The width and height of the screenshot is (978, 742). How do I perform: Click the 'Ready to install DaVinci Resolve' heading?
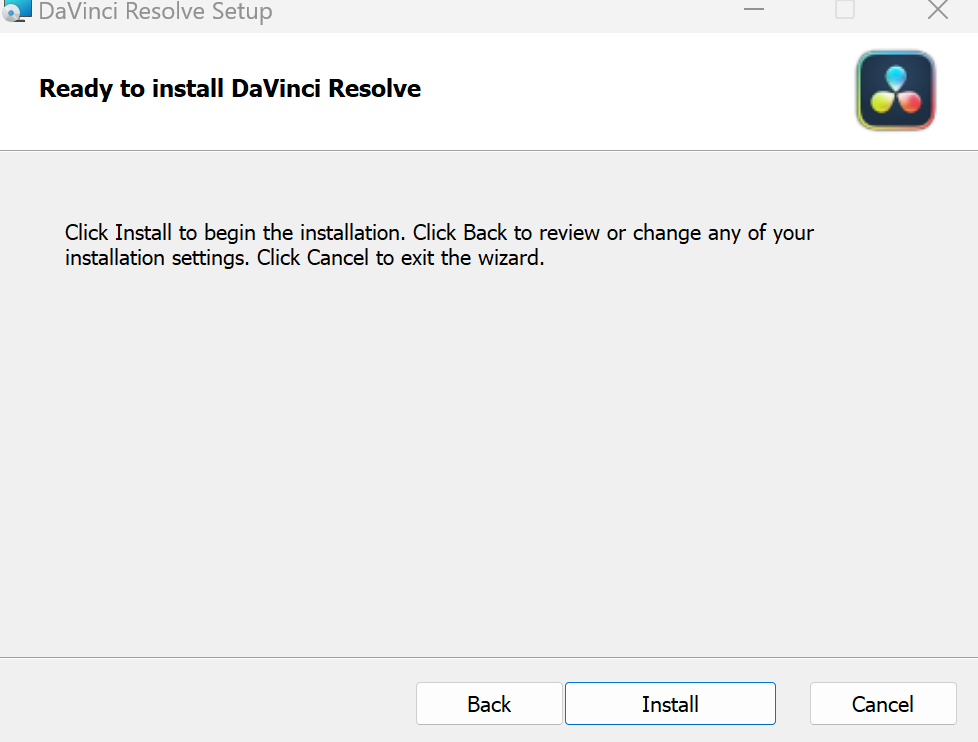tap(230, 89)
